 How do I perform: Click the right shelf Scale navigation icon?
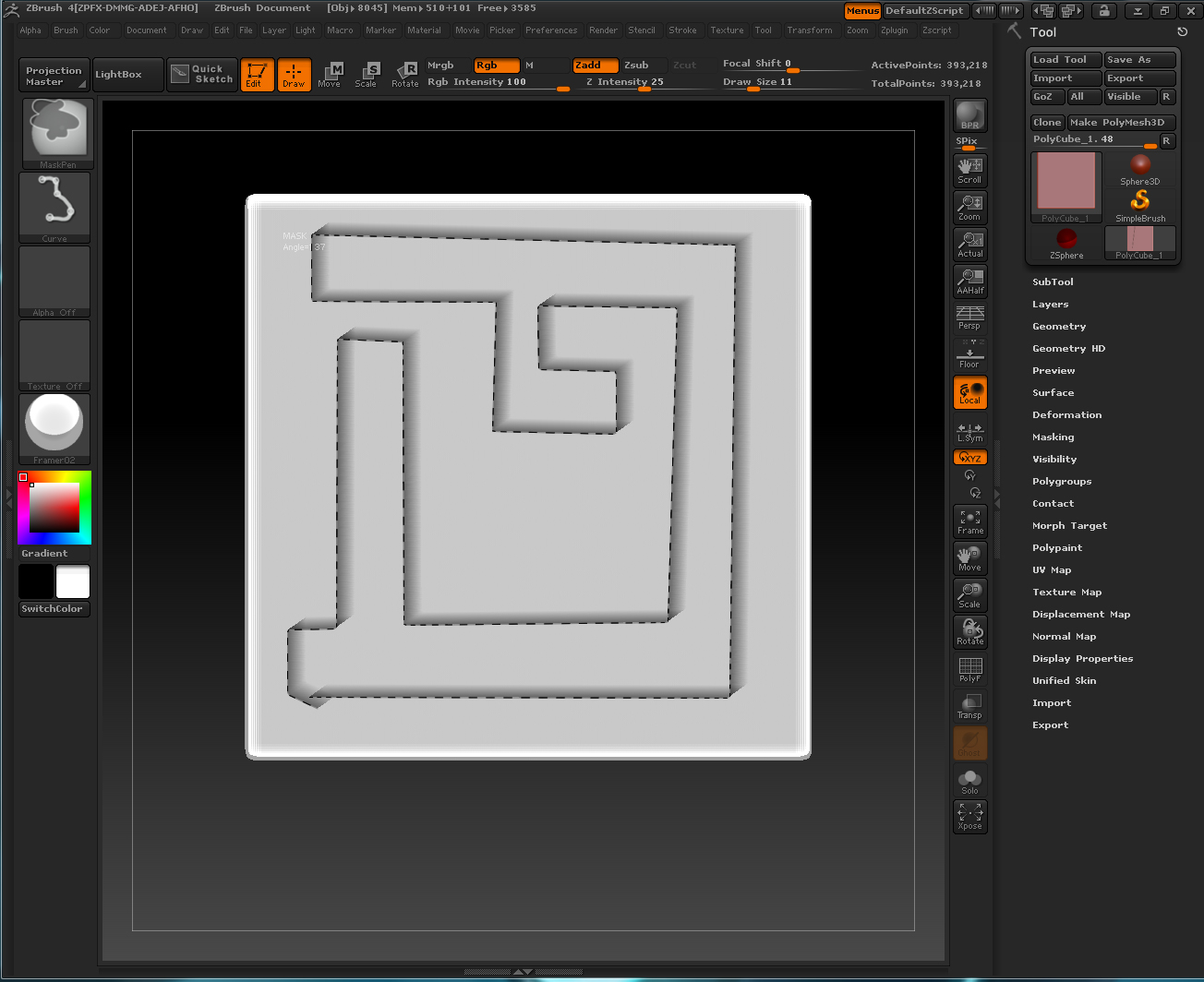pyautogui.click(x=969, y=595)
